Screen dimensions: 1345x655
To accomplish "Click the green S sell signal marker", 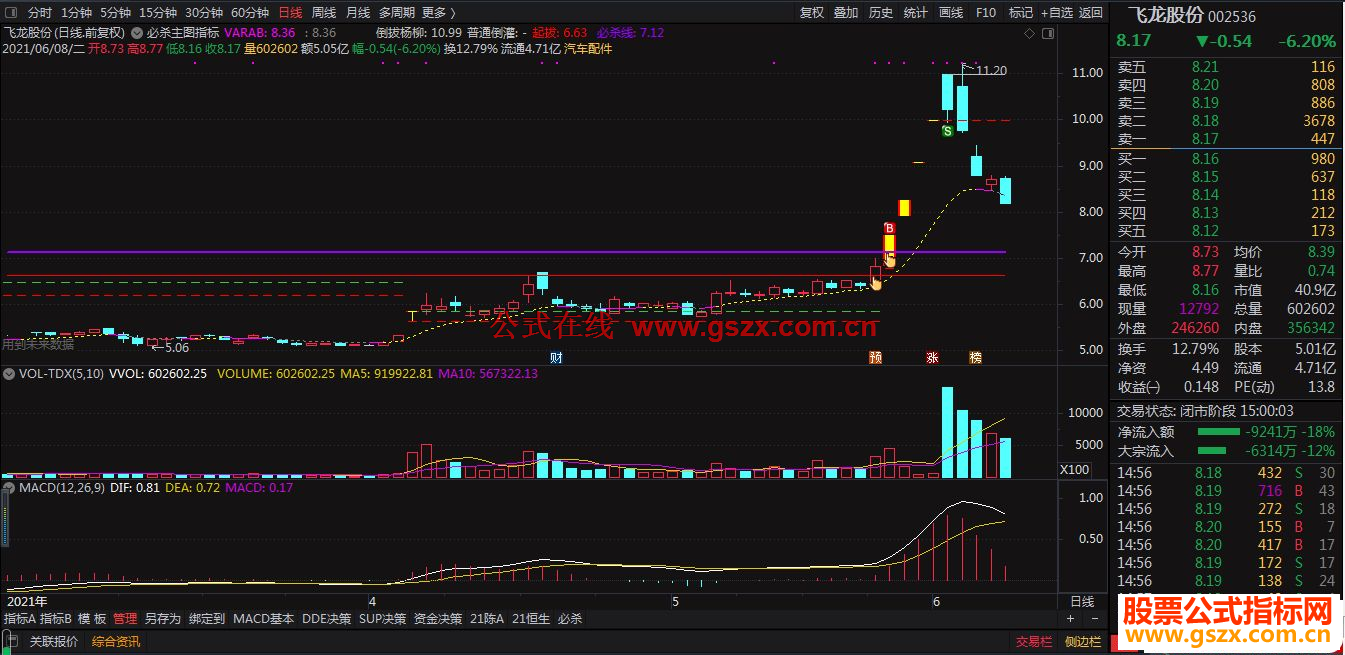I will 946,131.
